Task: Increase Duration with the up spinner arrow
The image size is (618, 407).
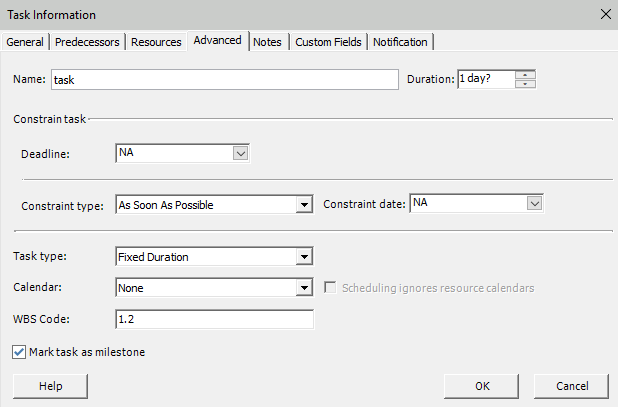Action: pyautogui.click(x=527, y=75)
